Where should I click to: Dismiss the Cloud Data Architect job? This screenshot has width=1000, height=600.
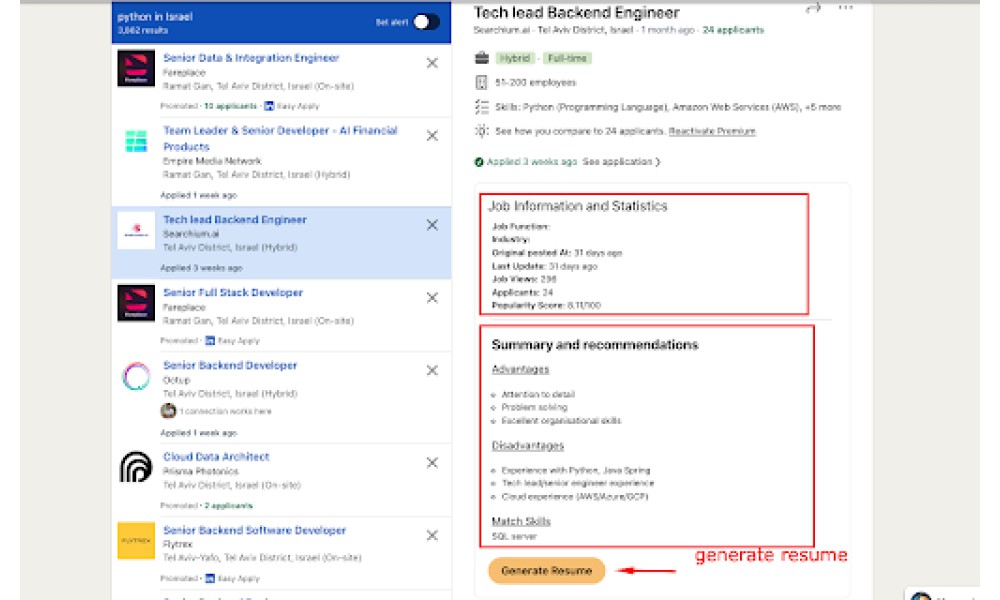(x=432, y=463)
